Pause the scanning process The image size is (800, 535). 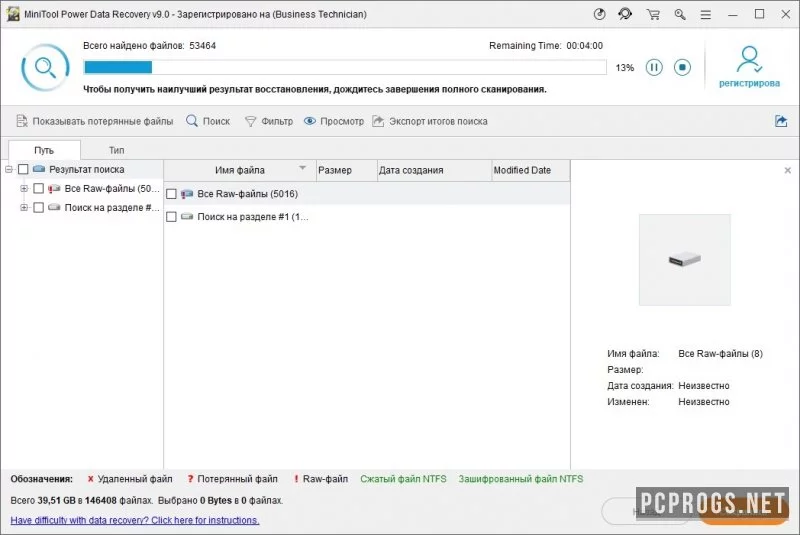pyautogui.click(x=654, y=67)
